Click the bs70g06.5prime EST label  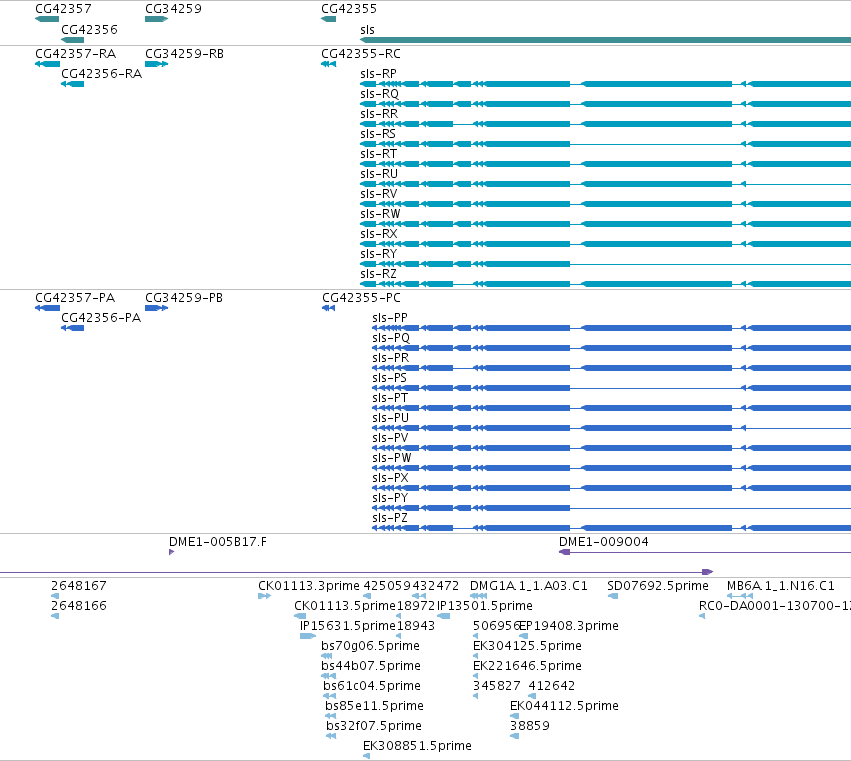click(x=370, y=646)
